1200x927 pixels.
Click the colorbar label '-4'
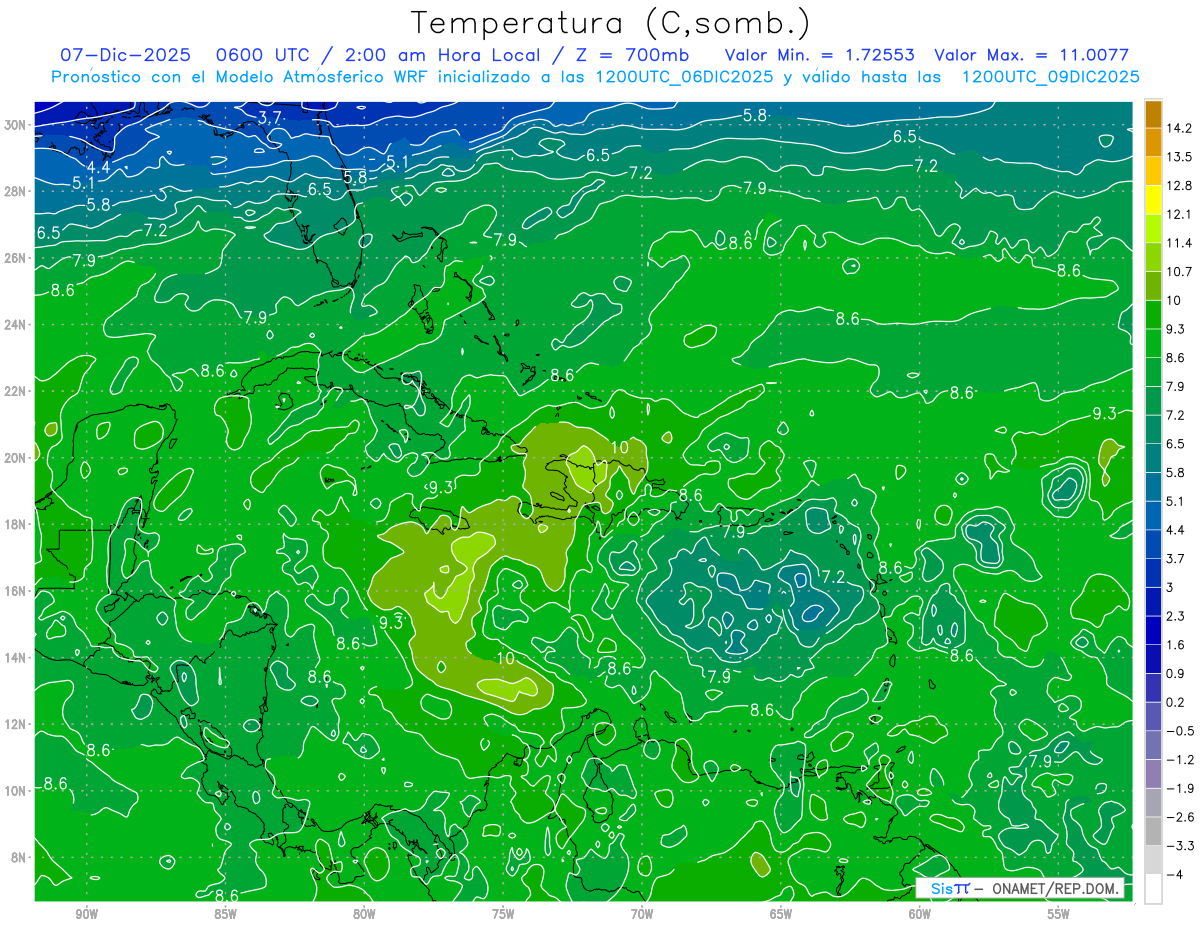1173,874
